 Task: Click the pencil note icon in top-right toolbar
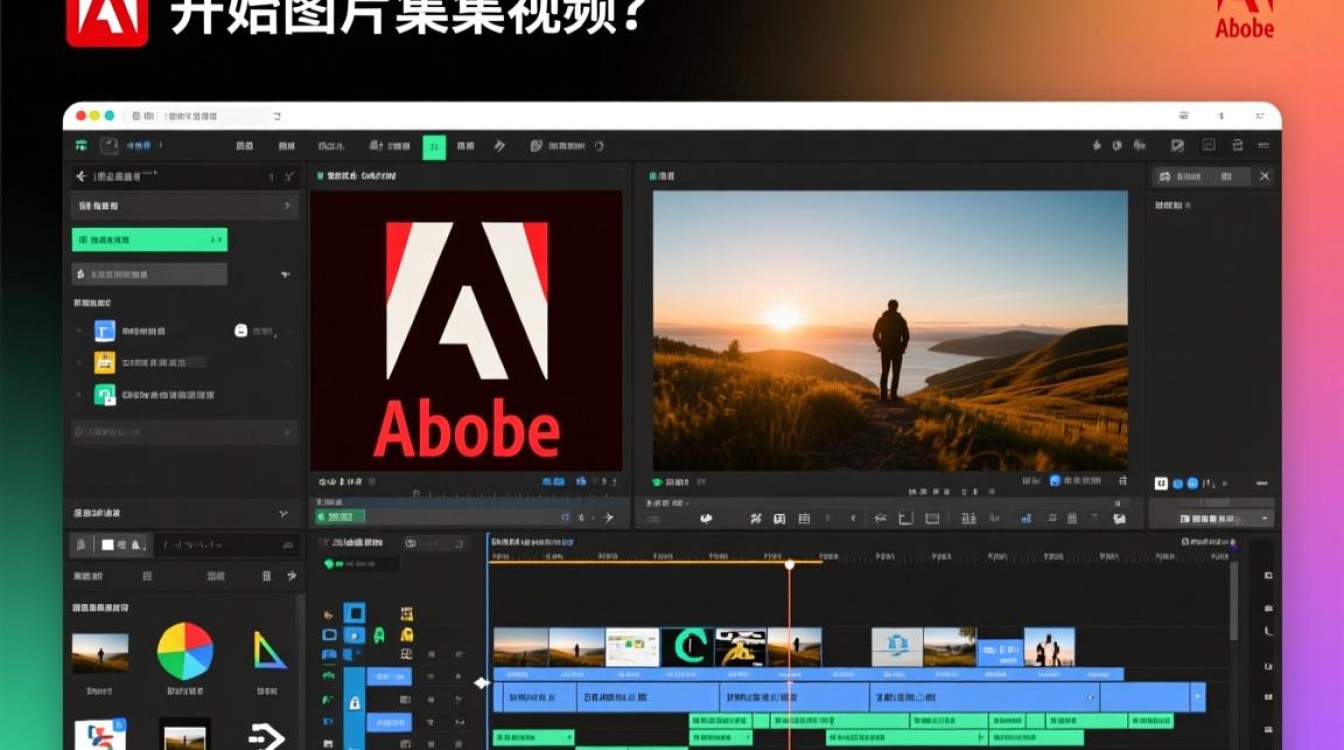coord(1177,146)
